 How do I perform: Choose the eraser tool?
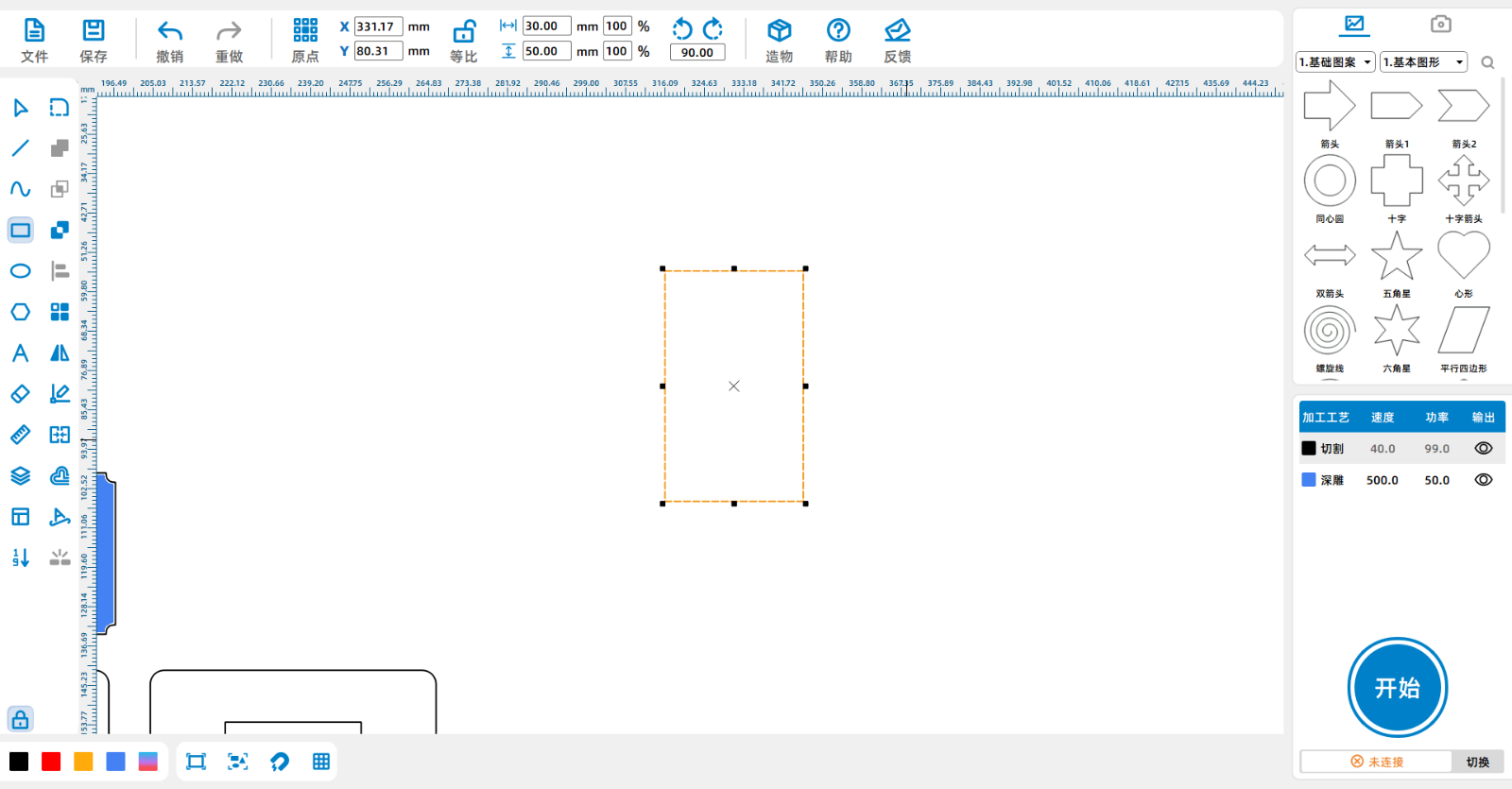click(x=20, y=394)
